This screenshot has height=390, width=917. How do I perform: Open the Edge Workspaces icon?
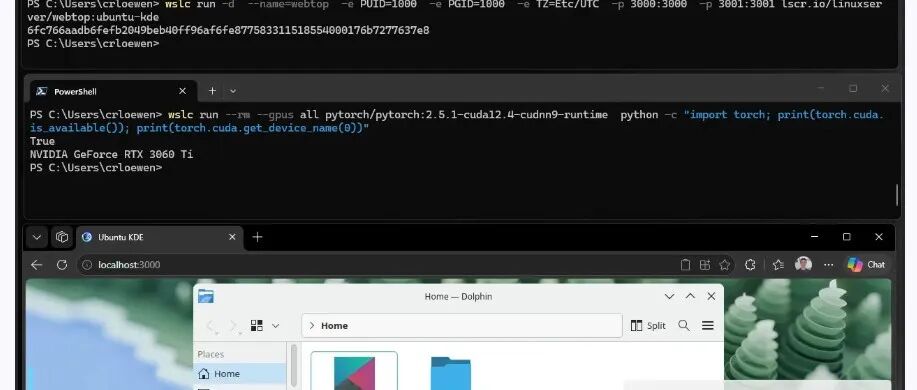[62, 237]
